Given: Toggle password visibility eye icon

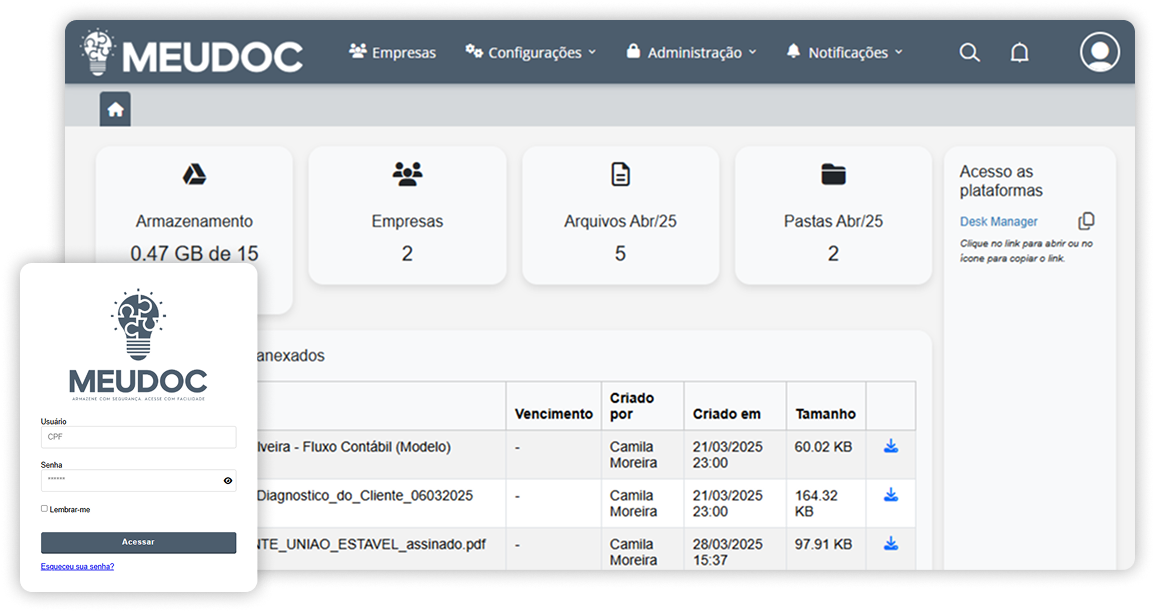Looking at the screenshot, I should click(x=228, y=481).
